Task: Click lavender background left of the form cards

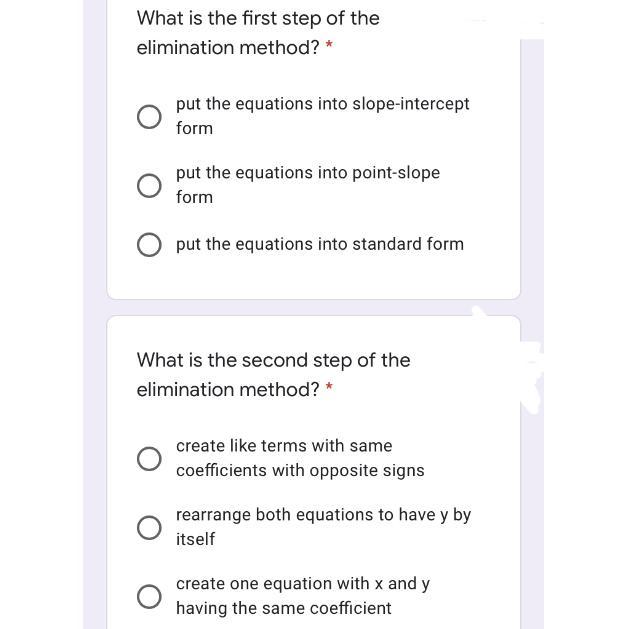Action: (95, 300)
